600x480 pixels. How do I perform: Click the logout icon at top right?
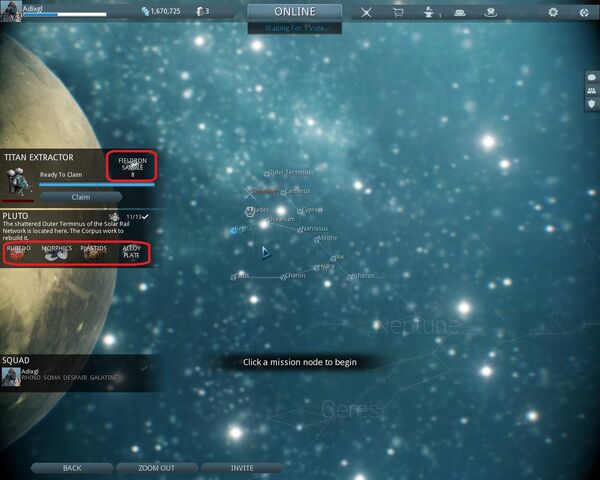[584, 12]
